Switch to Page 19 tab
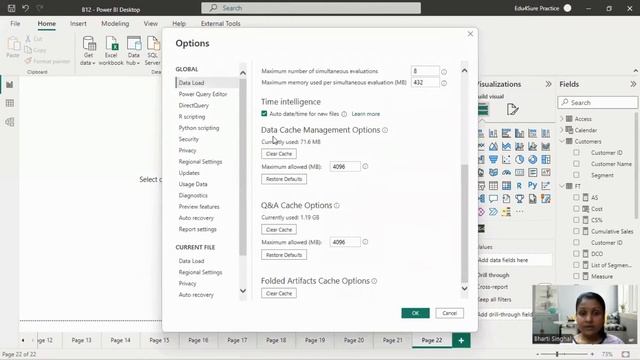Image resolution: width=640 pixels, height=360 pixels. [315, 340]
